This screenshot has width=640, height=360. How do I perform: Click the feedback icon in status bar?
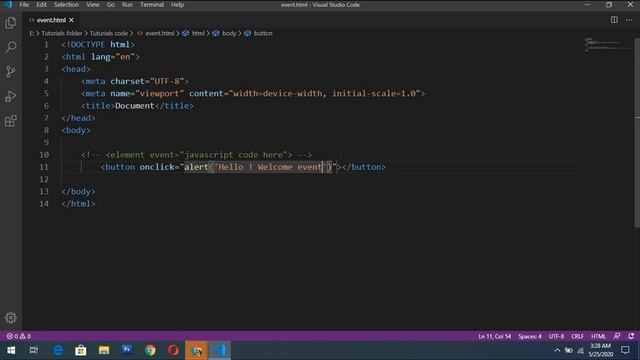click(617, 336)
